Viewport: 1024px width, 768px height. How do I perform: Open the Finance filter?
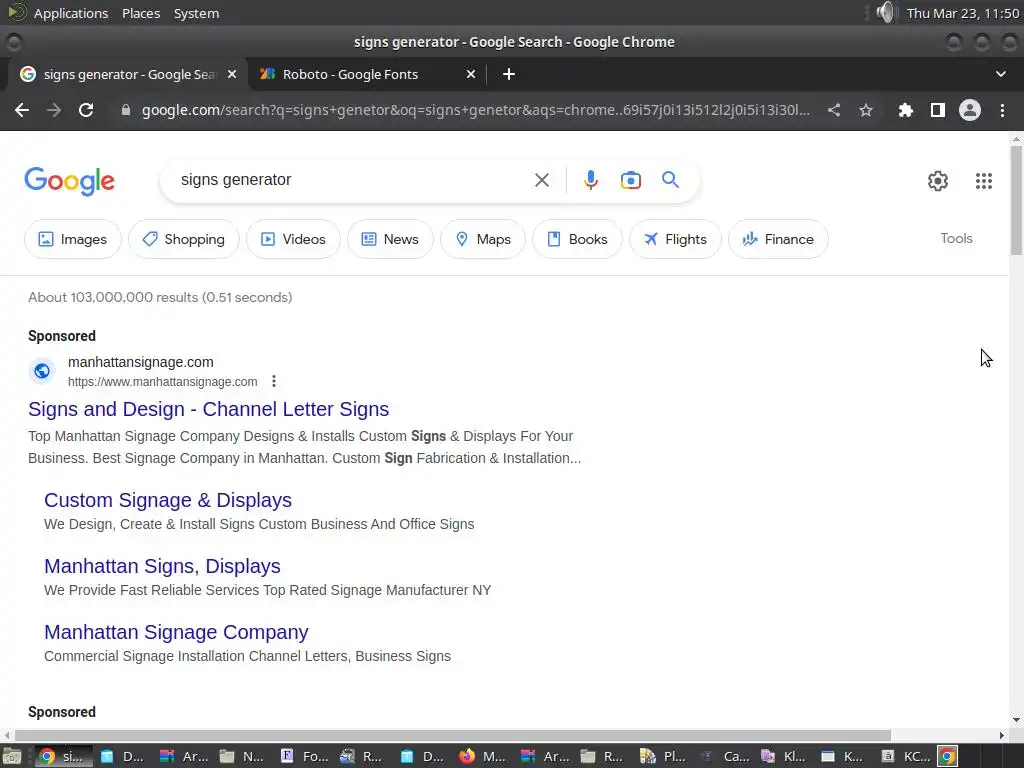pyautogui.click(x=778, y=239)
